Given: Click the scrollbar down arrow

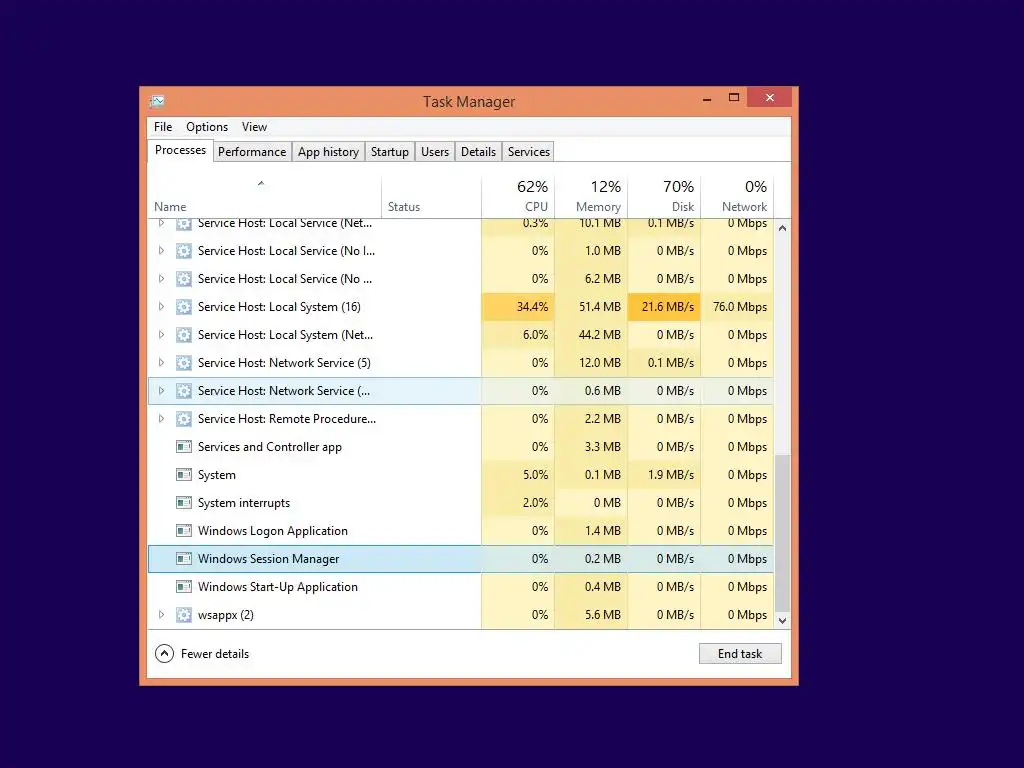Looking at the screenshot, I should click(x=782, y=621).
